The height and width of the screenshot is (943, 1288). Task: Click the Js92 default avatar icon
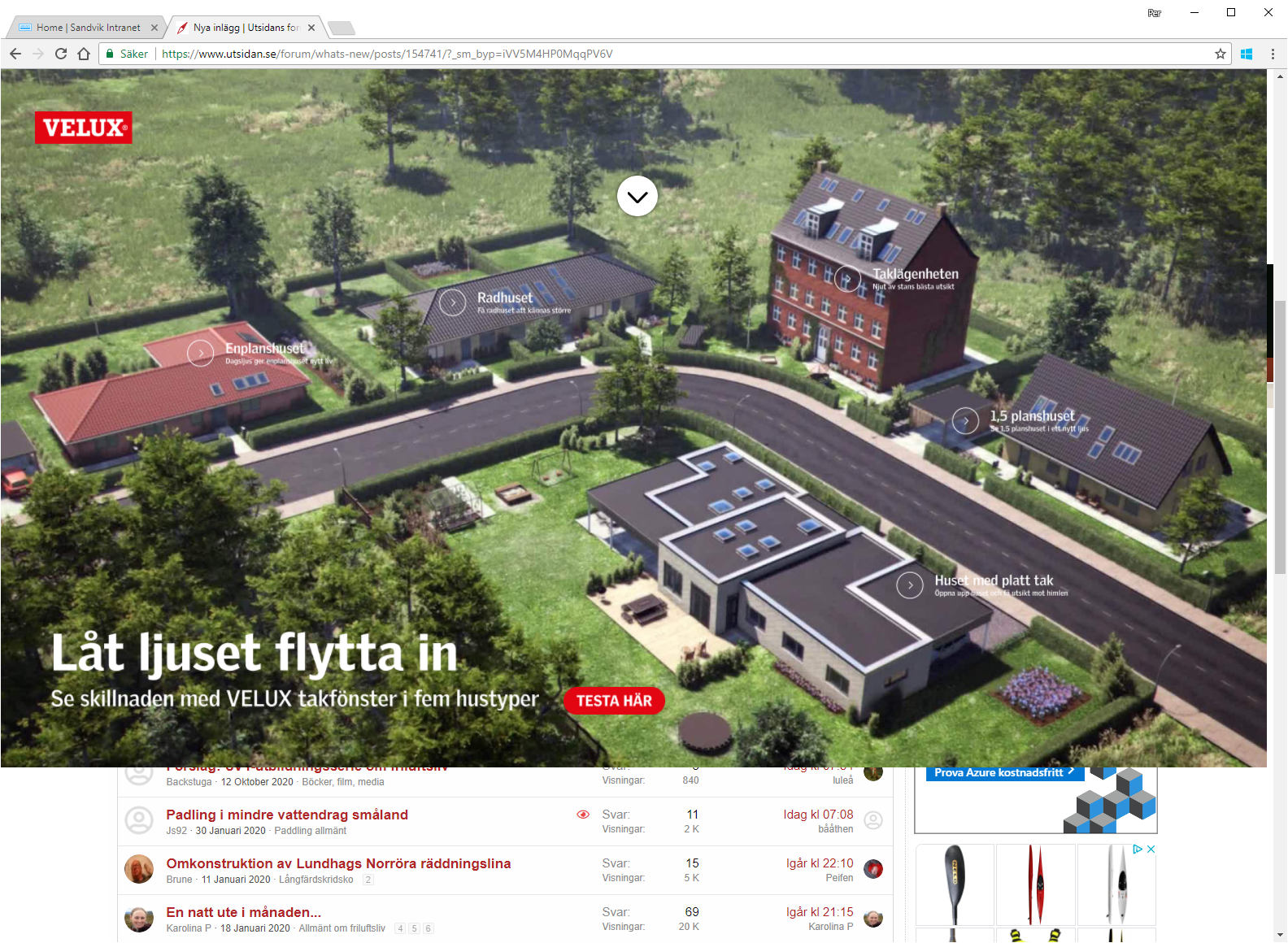click(x=139, y=820)
